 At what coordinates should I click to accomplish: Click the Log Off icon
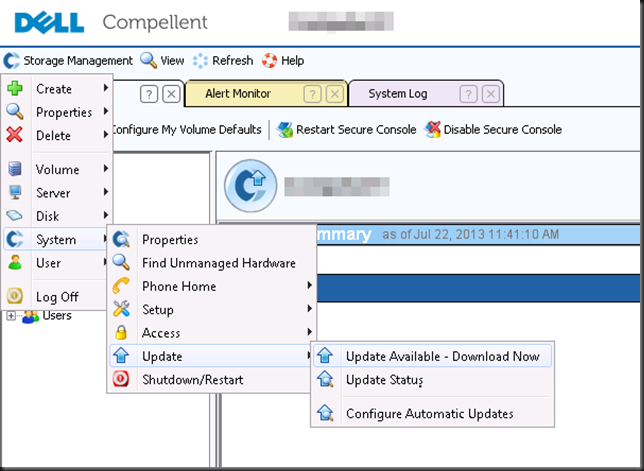(x=15, y=296)
